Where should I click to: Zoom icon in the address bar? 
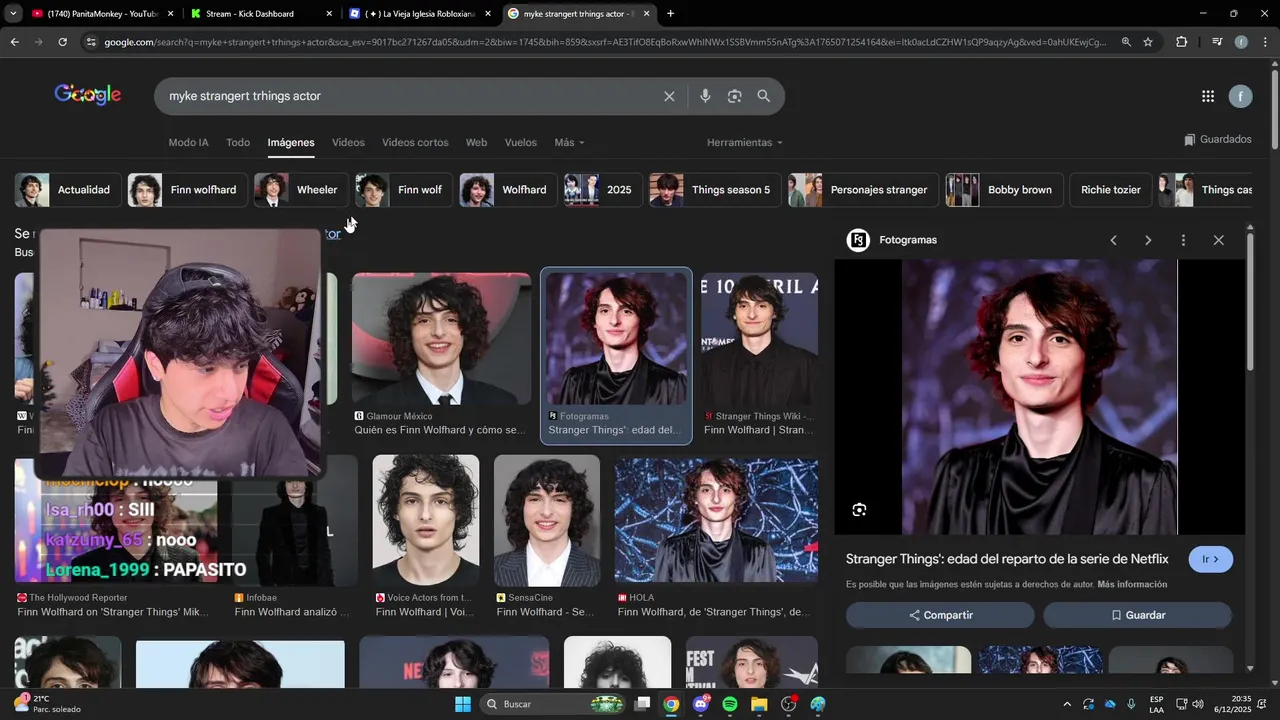1126,42
